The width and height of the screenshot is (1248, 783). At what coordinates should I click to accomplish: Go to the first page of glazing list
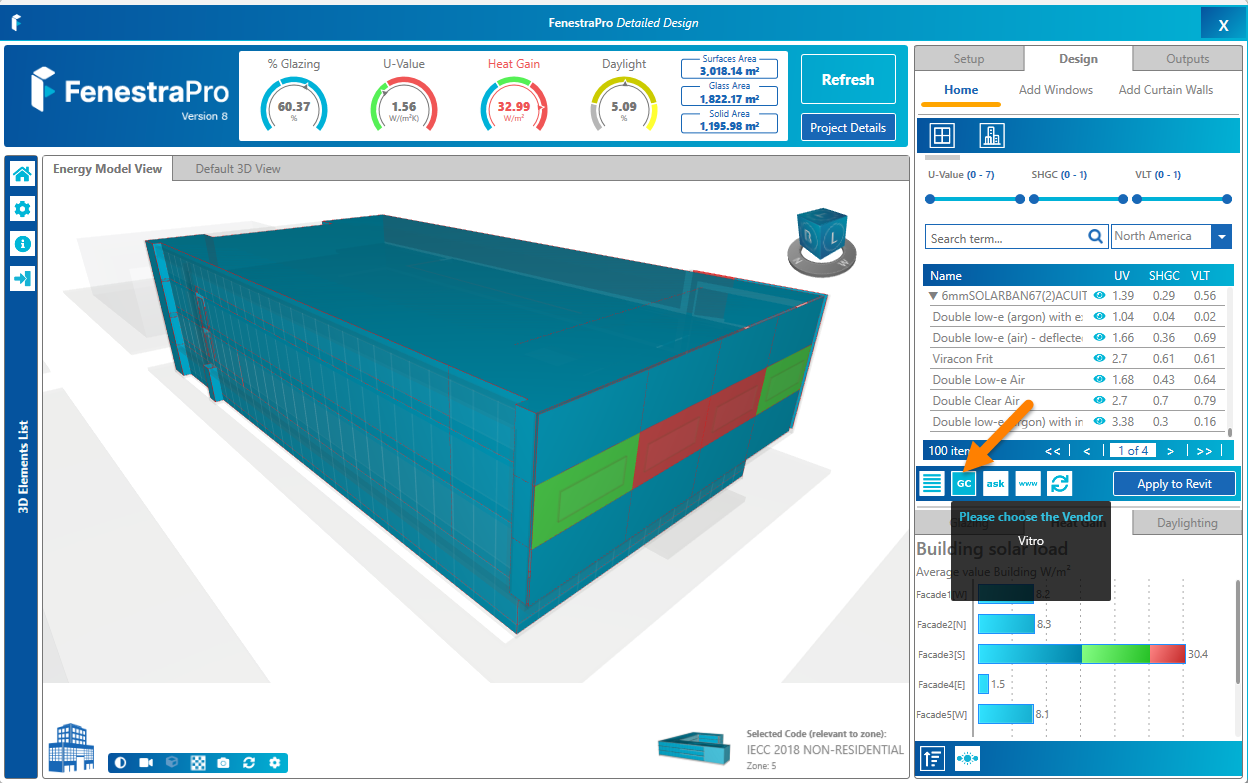[1052, 451]
